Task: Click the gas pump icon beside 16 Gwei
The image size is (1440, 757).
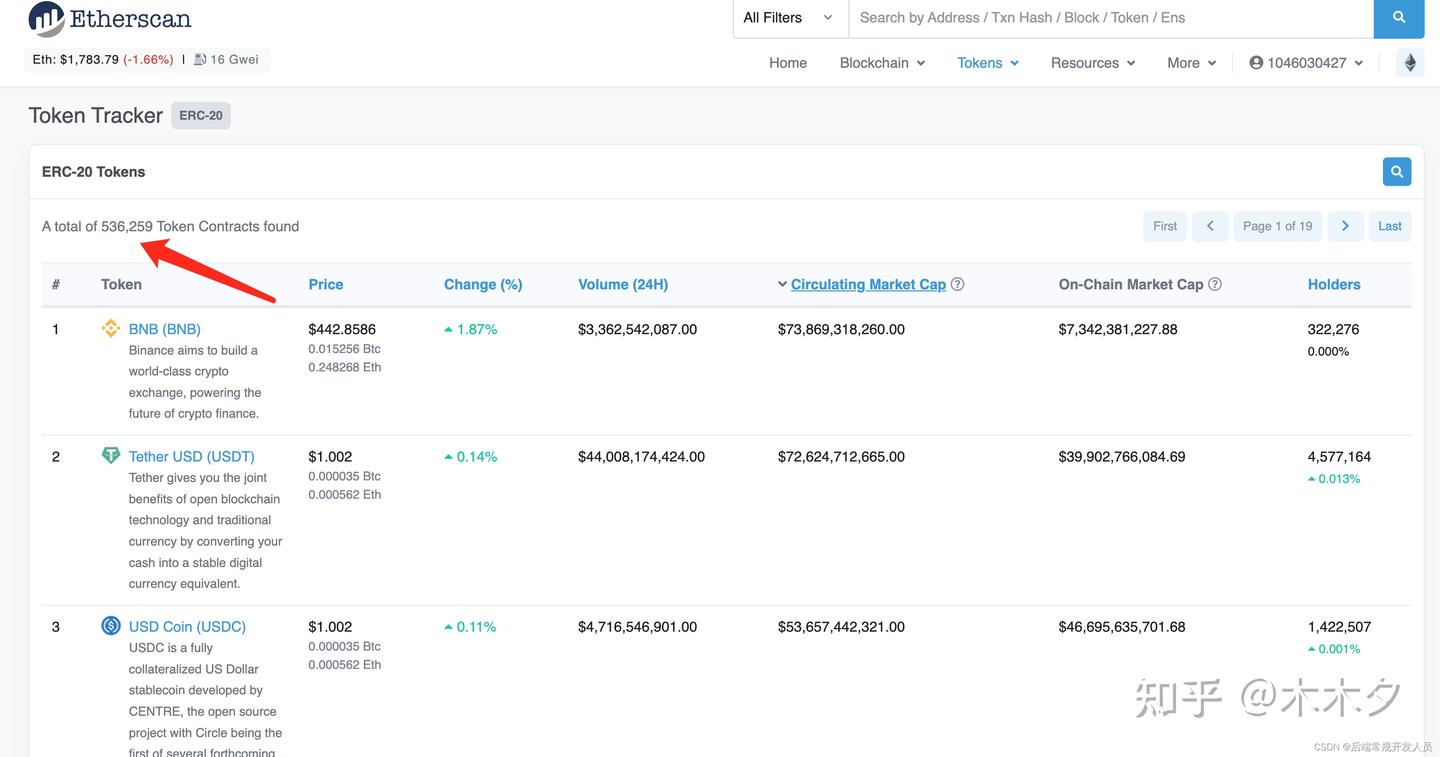Action: coord(199,58)
